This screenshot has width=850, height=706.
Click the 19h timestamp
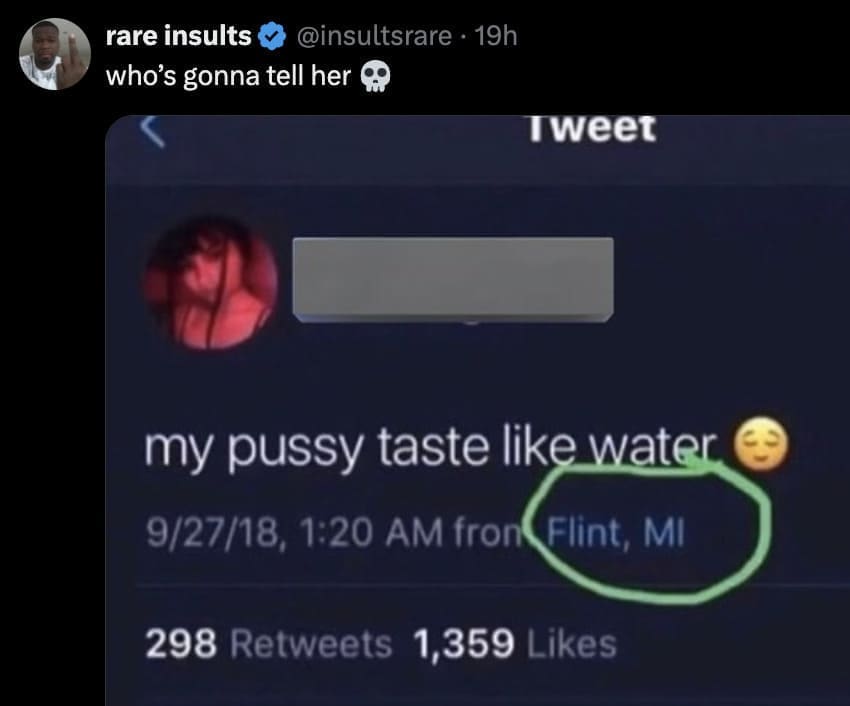(497, 38)
